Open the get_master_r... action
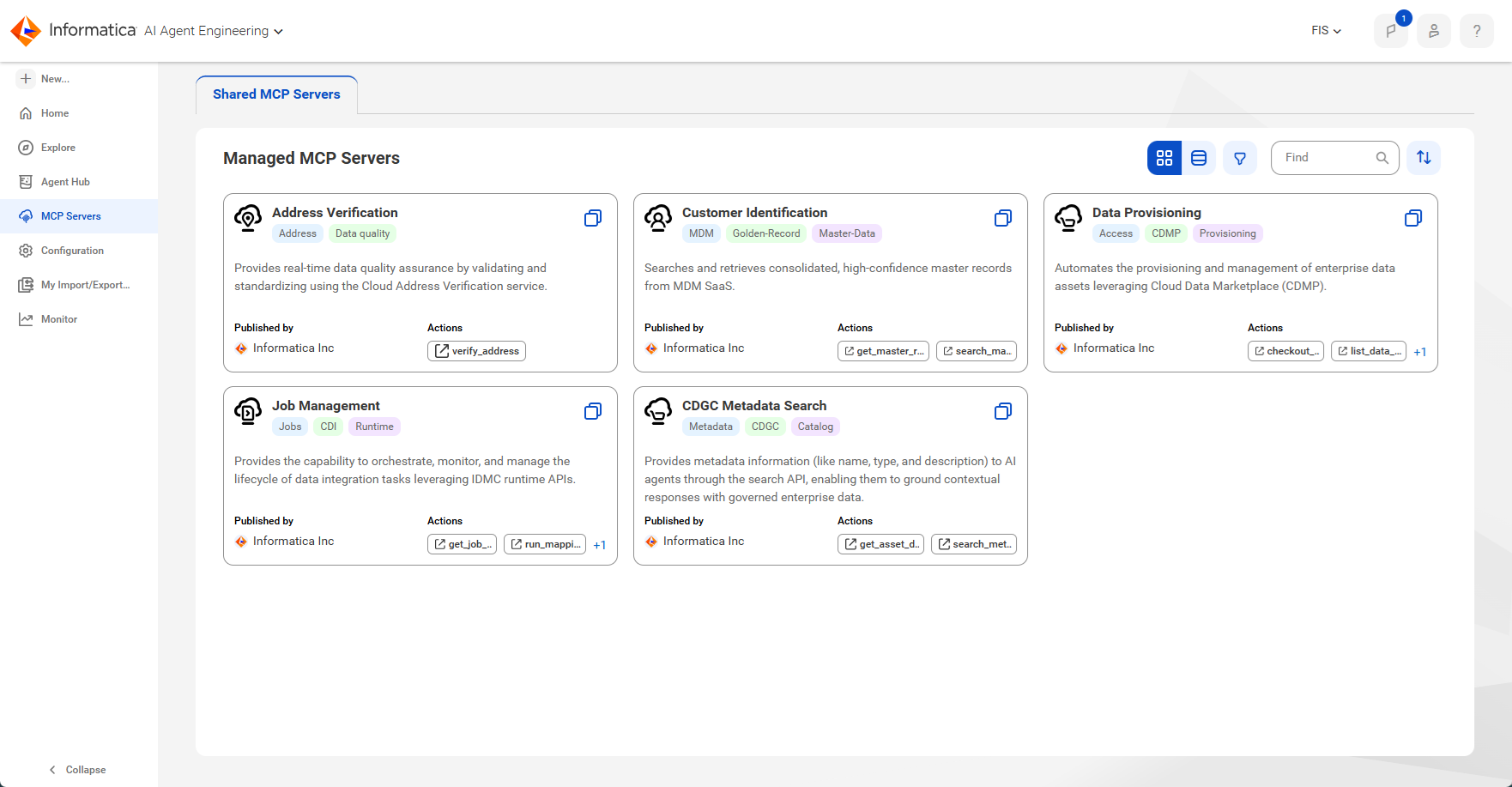The height and width of the screenshot is (787, 1512). [883, 351]
